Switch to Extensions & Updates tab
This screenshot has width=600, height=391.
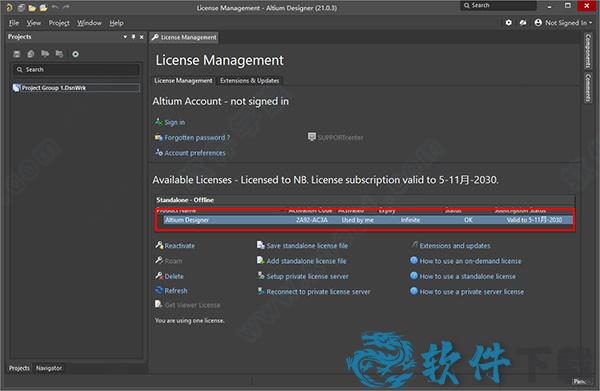[x=249, y=80]
